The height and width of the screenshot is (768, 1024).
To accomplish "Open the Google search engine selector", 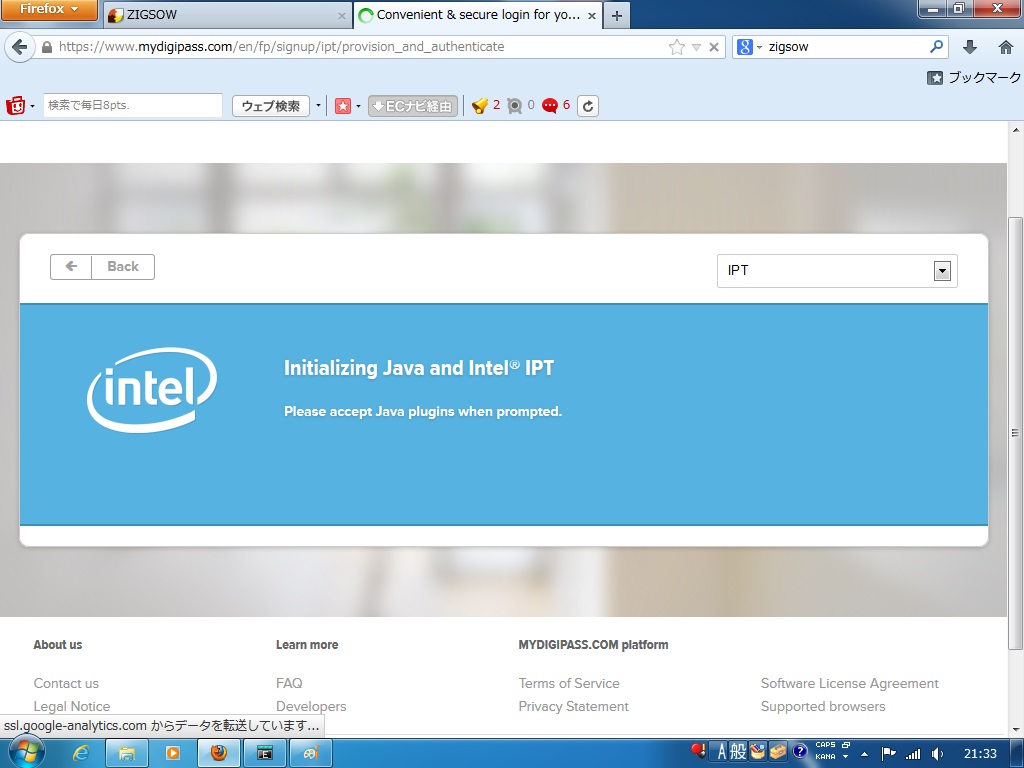I will click(749, 47).
